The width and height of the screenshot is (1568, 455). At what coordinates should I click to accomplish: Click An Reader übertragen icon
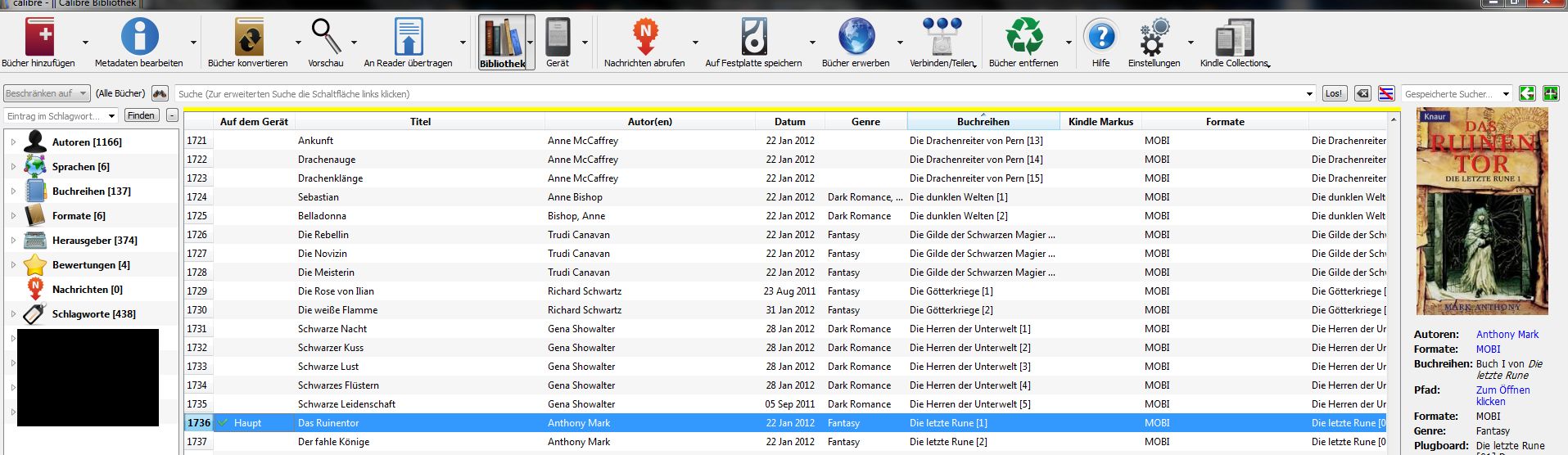(x=408, y=37)
